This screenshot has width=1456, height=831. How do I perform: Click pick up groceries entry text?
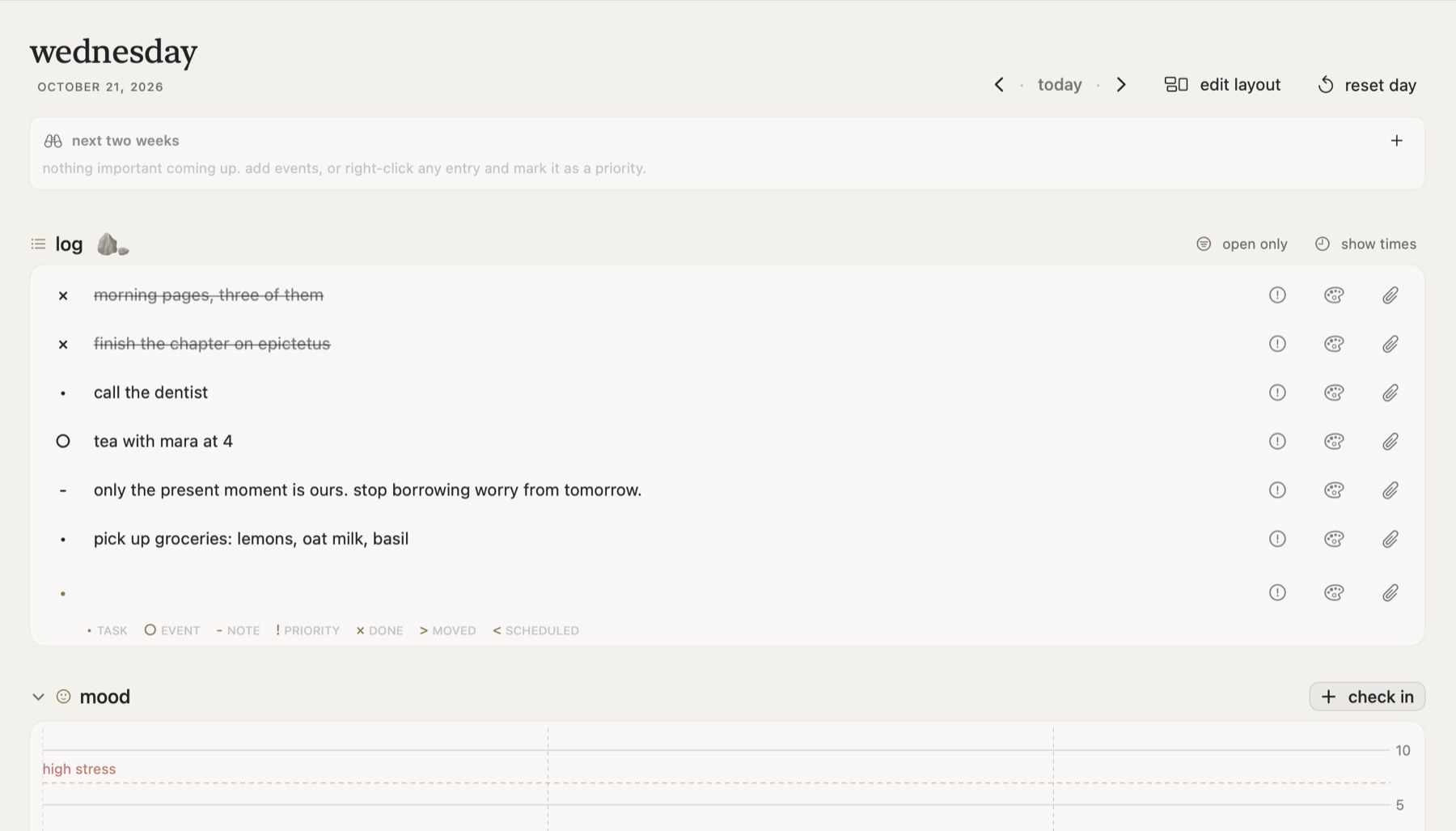(x=251, y=539)
